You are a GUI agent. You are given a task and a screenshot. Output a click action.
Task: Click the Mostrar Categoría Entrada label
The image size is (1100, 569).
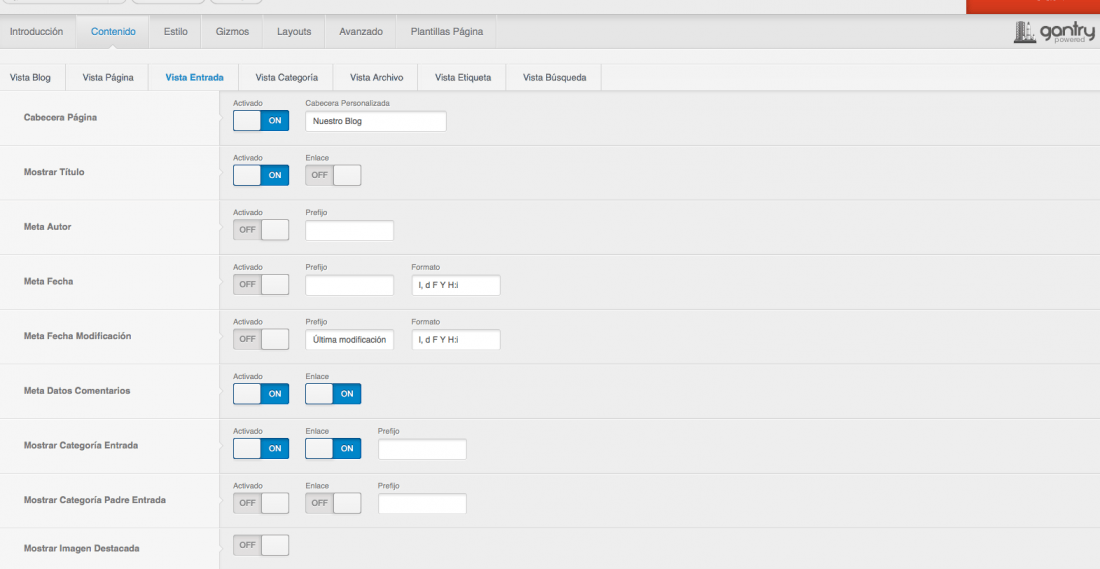(81, 446)
